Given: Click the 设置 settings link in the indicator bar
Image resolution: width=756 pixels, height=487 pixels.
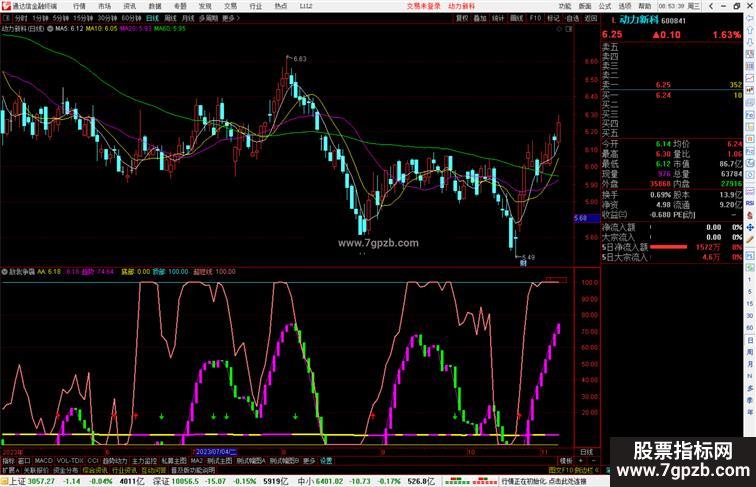Looking at the screenshot, I should (326, 461).
